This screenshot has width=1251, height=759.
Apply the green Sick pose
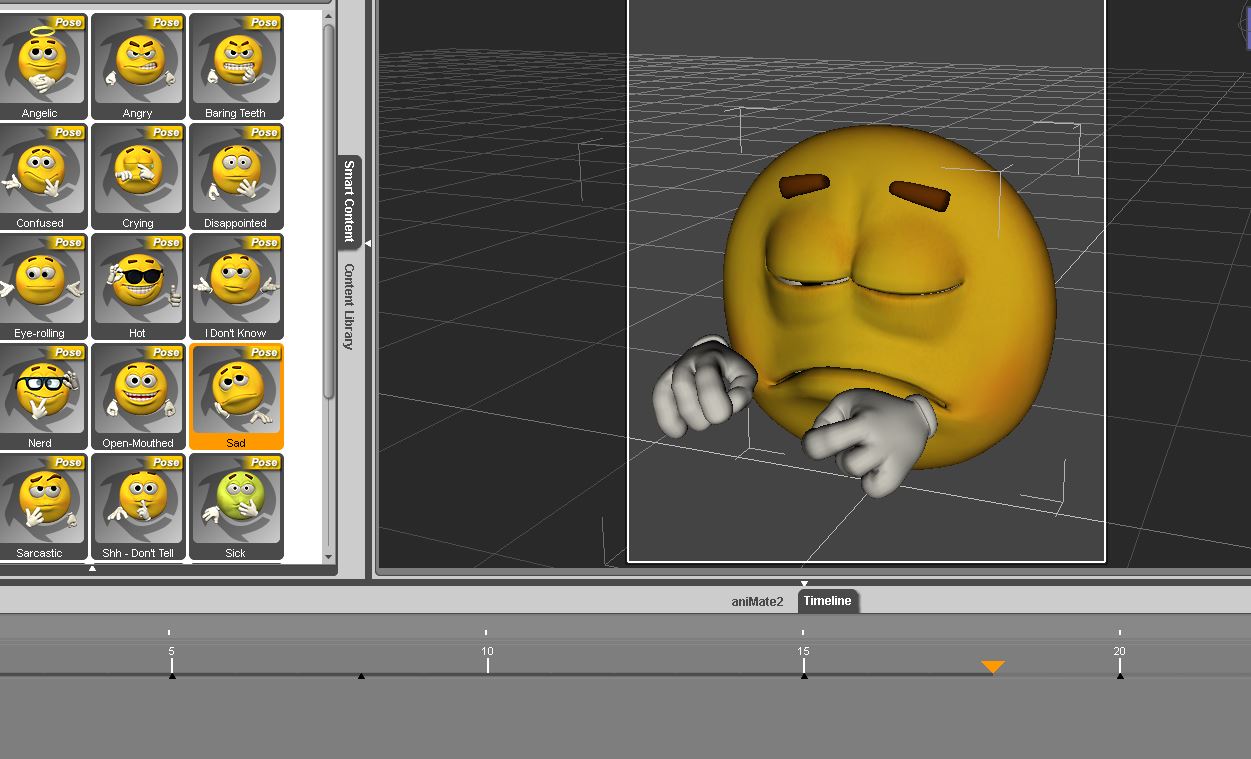[236, 506]
